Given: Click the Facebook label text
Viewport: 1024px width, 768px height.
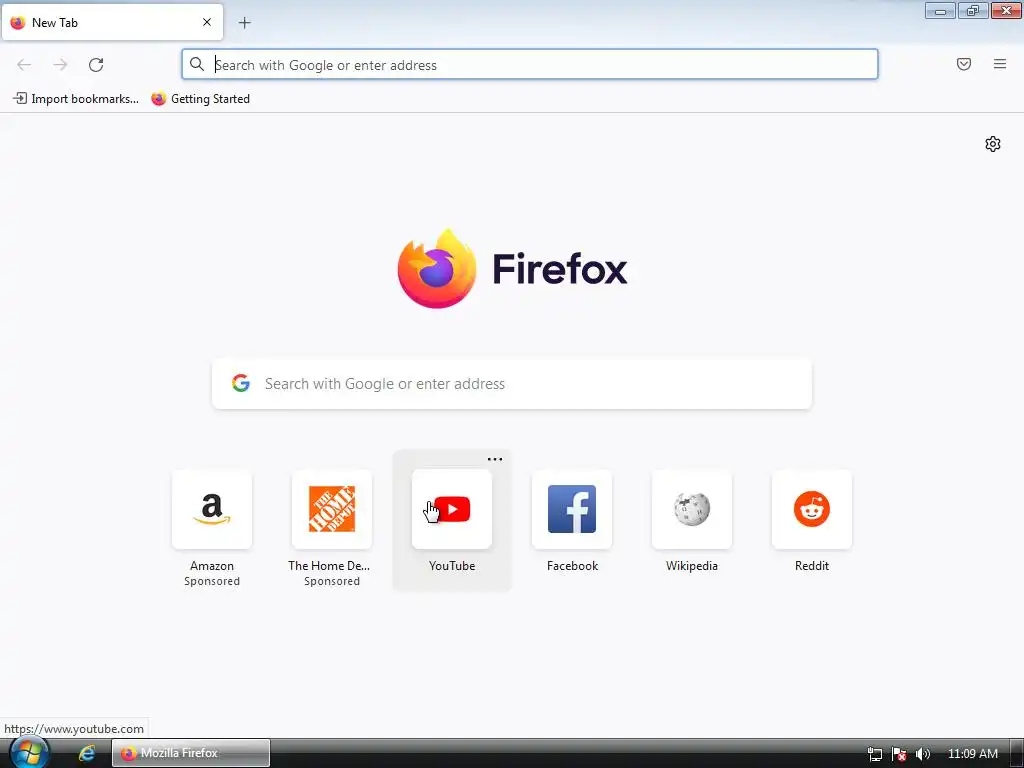Looking at the screenshot, I should tap(572, 566).
